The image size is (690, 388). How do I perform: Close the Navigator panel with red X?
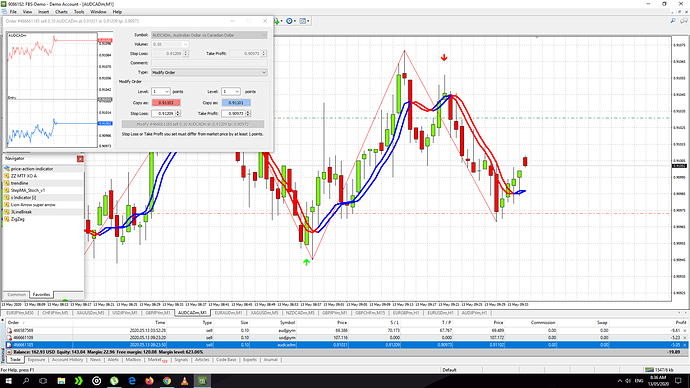coord(80,159)
